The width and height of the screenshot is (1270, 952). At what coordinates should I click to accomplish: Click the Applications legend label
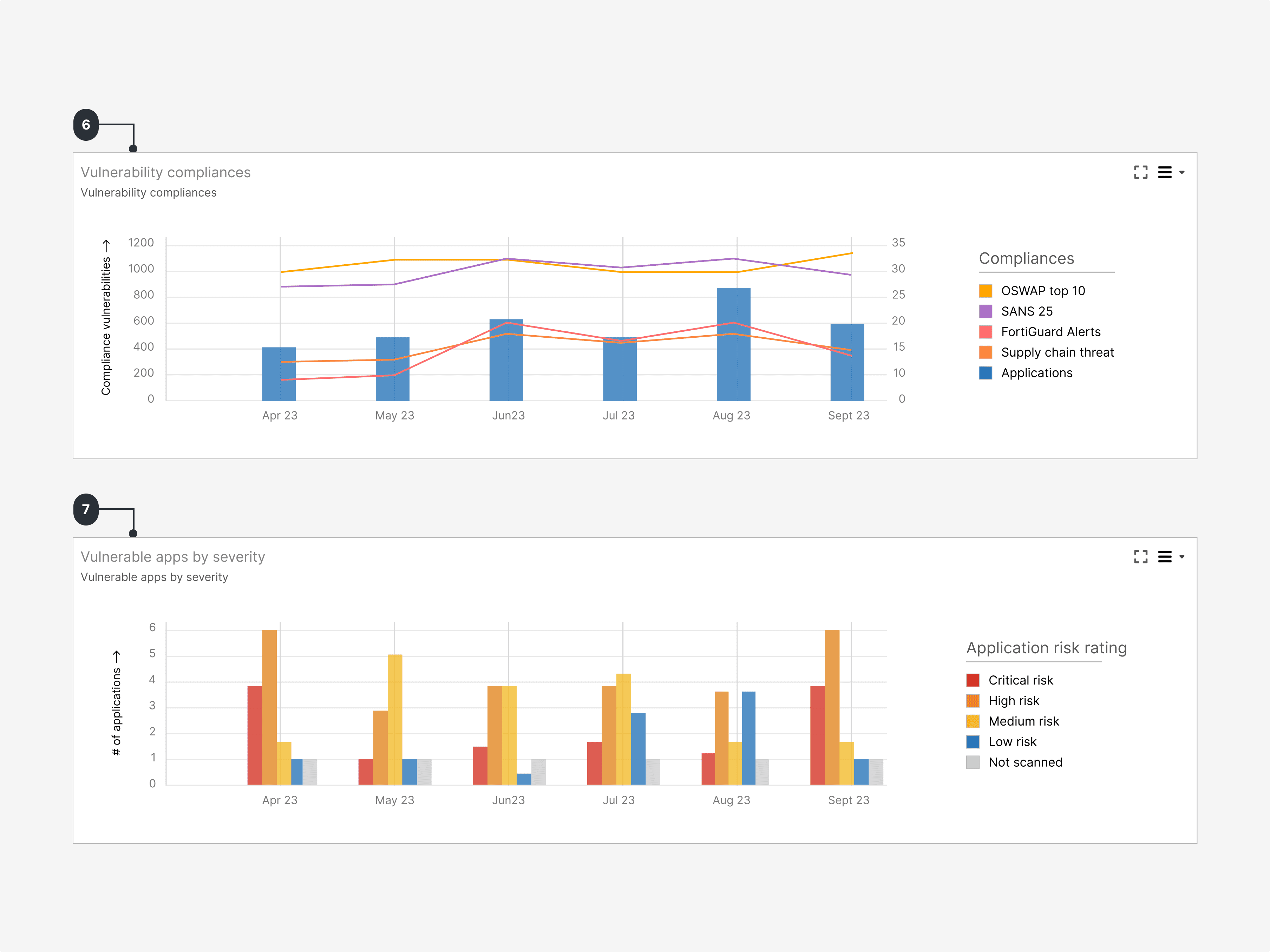point(1036,373)
